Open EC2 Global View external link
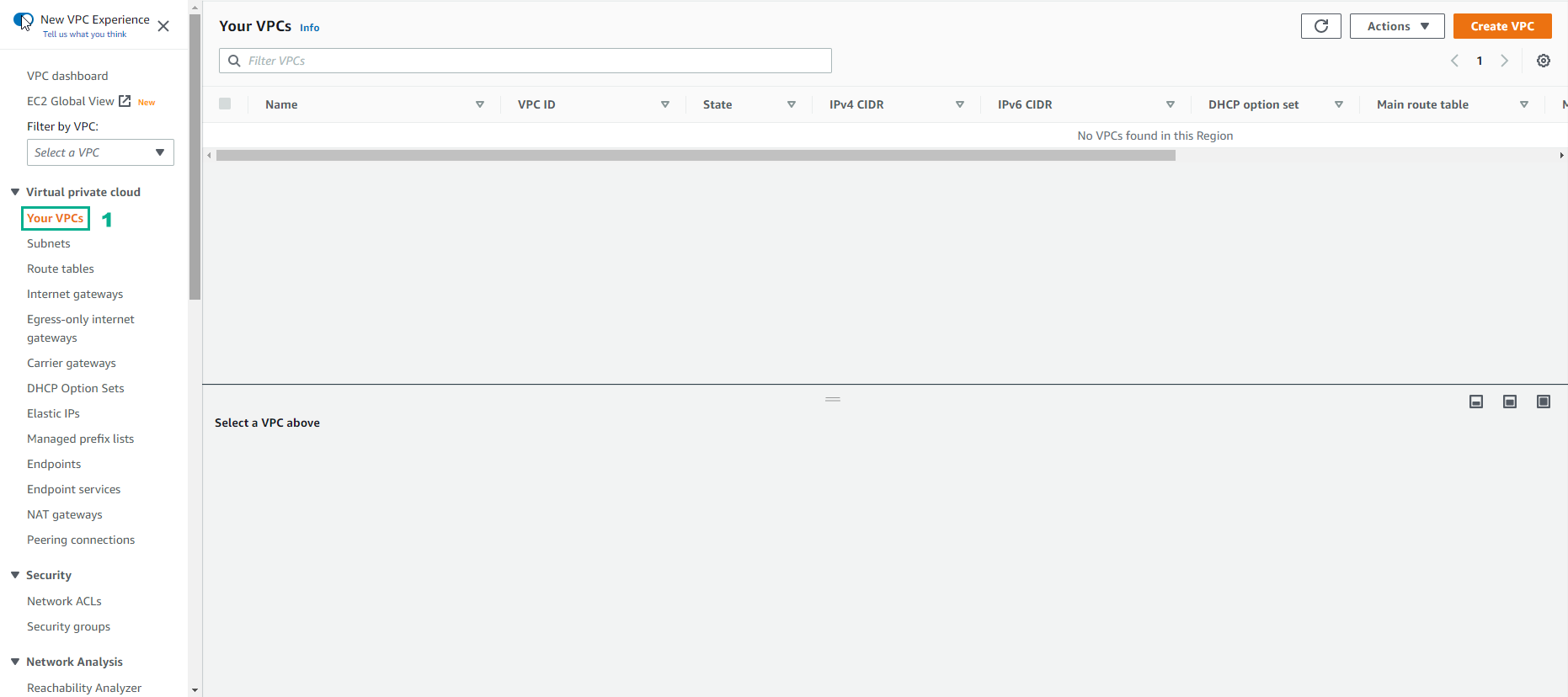The height and width of the screenshot is (697, 1568). tap(78, 101)
